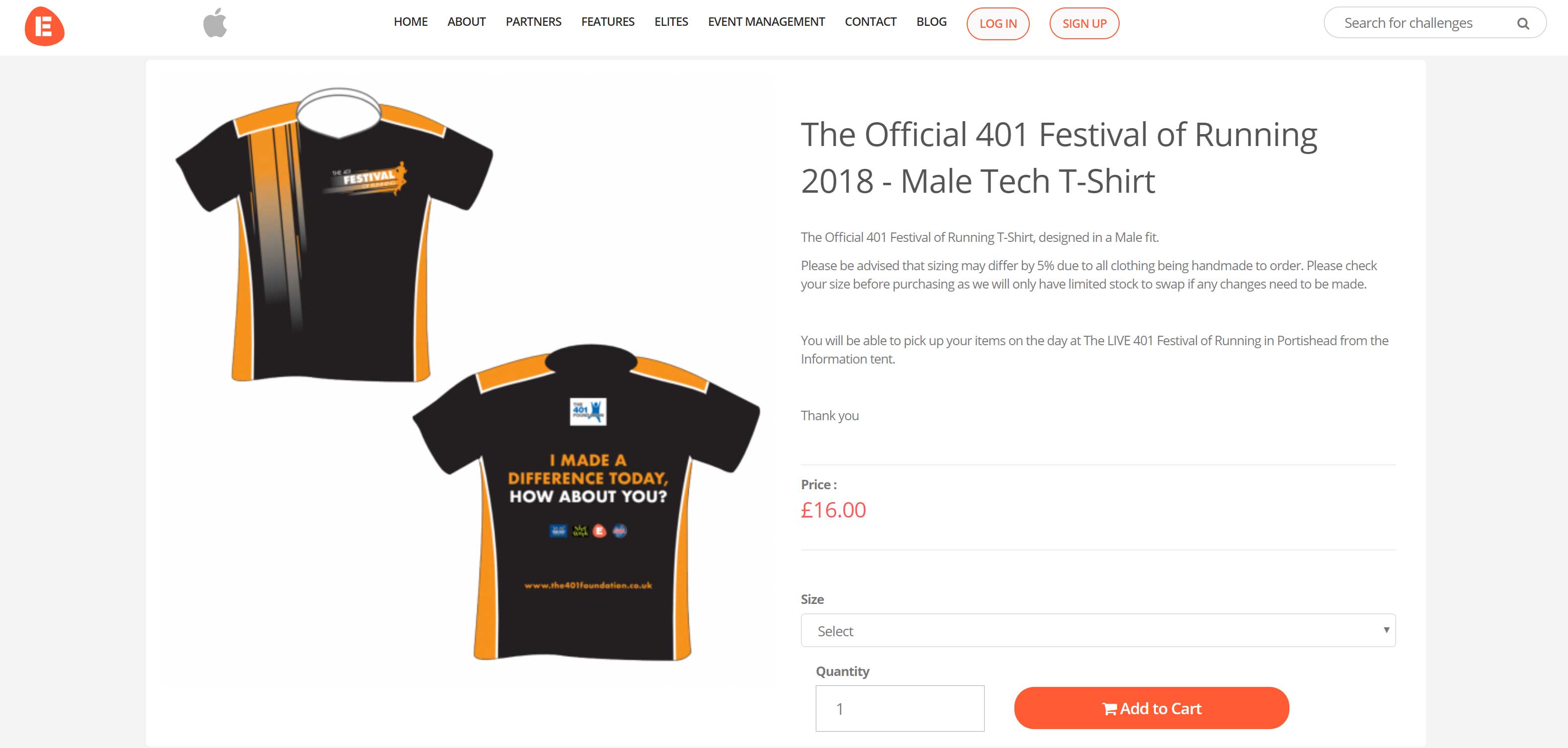Click into the Quantity input box
Viewport: 1568px width, 748px height.
click(899, 708)
